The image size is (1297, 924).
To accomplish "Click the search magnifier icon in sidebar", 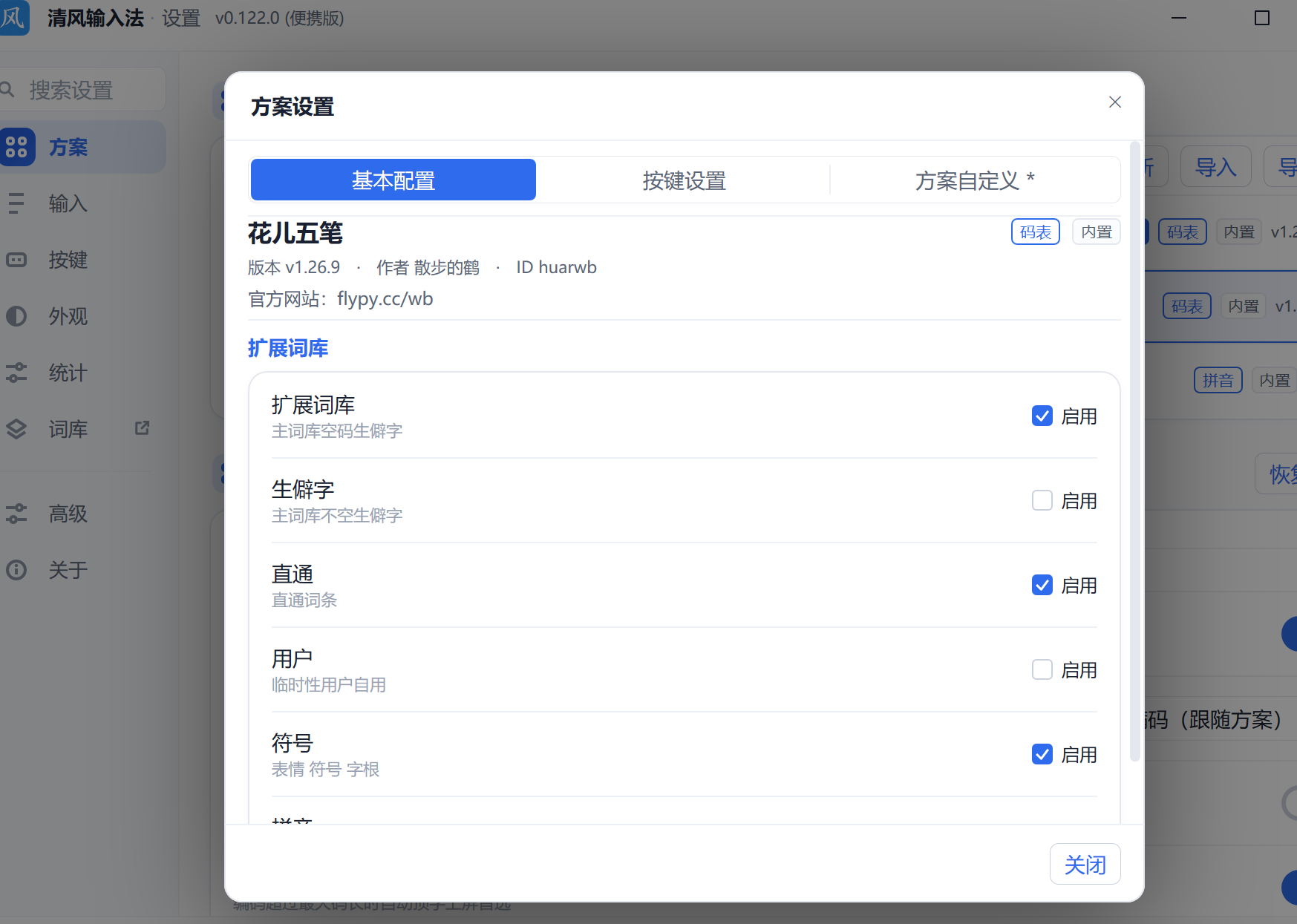I will [x=7, y=90].
